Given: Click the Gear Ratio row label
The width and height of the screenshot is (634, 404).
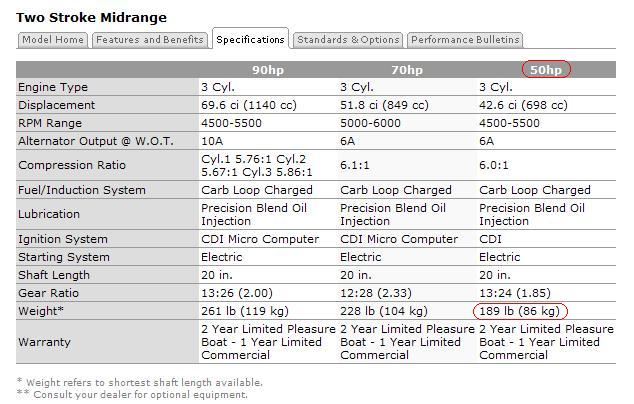Looking at the screenshot, I should point(48,293).
